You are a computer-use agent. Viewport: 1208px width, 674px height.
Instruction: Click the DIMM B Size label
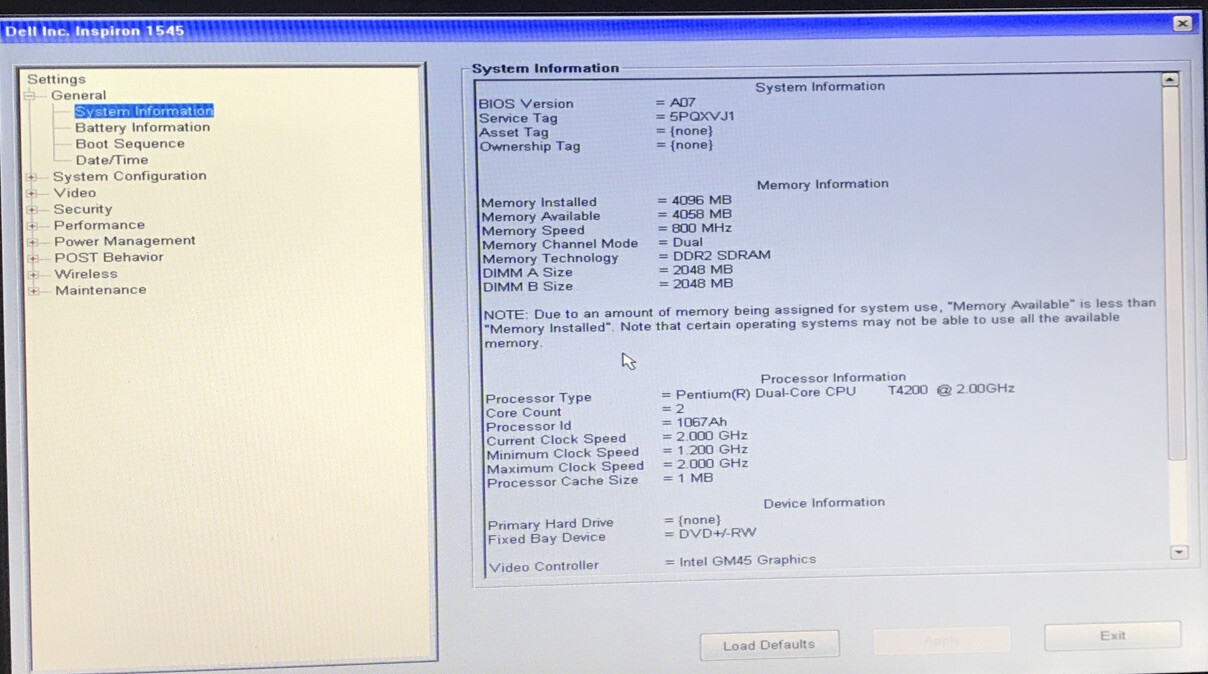click(x=528, y=287)
